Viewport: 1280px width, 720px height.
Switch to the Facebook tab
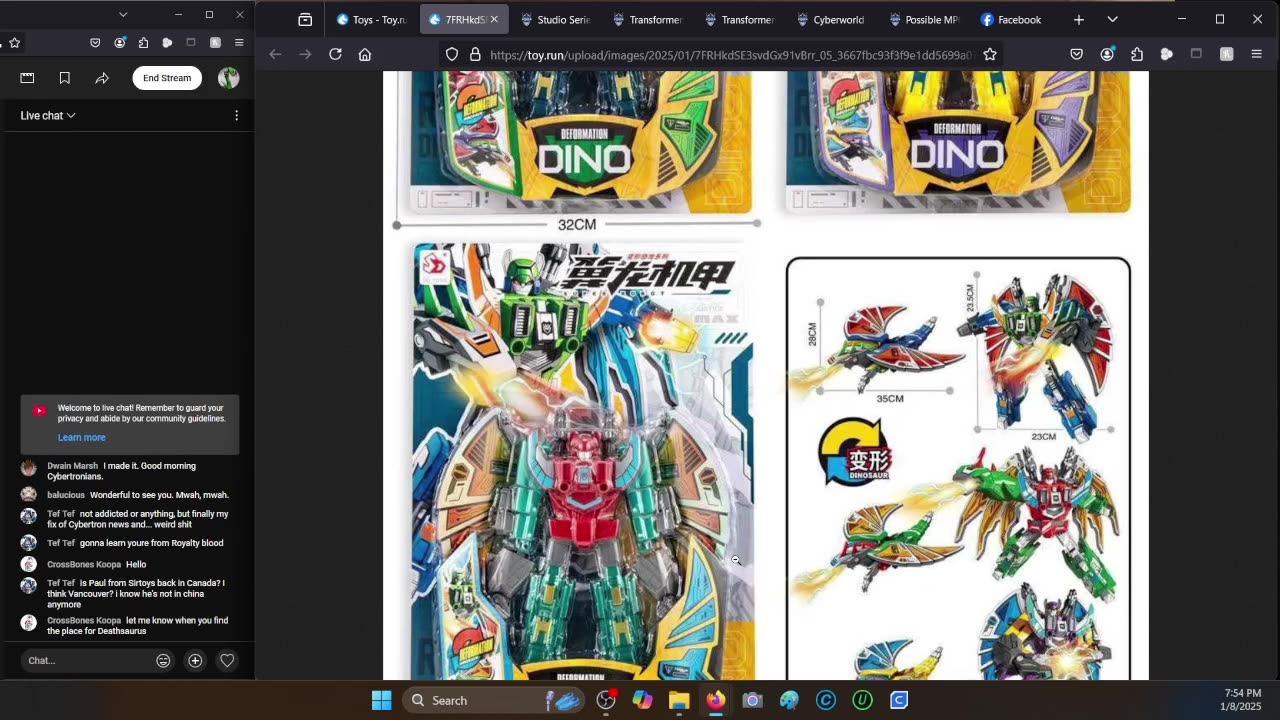click(x=1012, y=19)
